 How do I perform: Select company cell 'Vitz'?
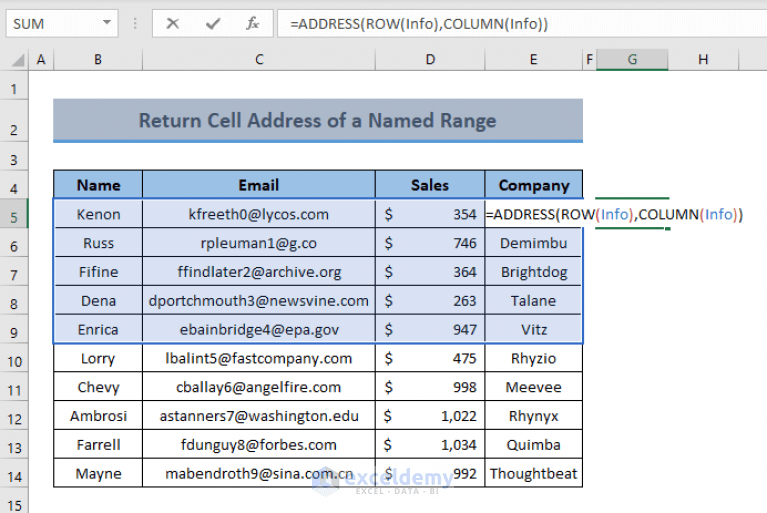(x=534, y=329)
